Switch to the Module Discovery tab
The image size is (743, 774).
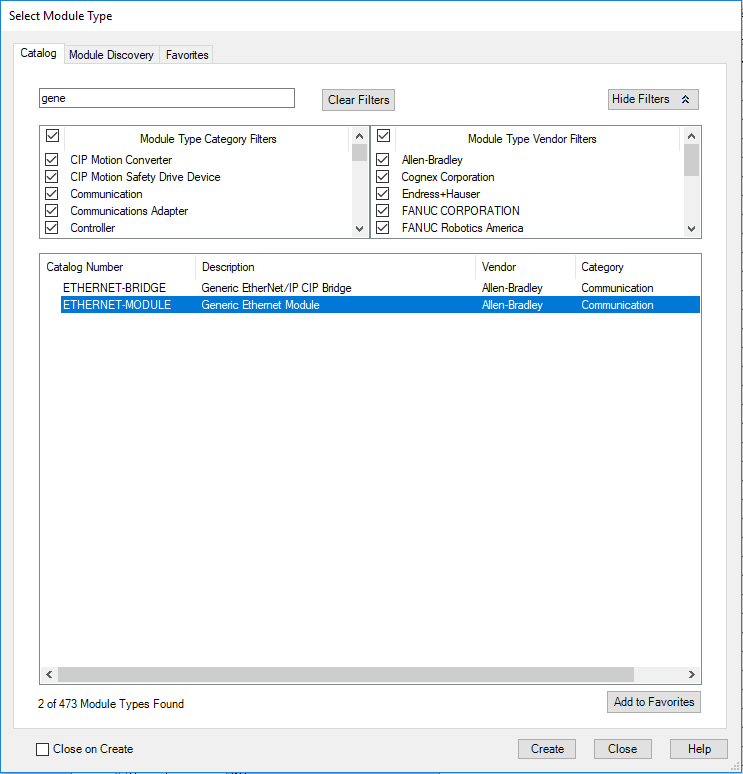(111, 55)
